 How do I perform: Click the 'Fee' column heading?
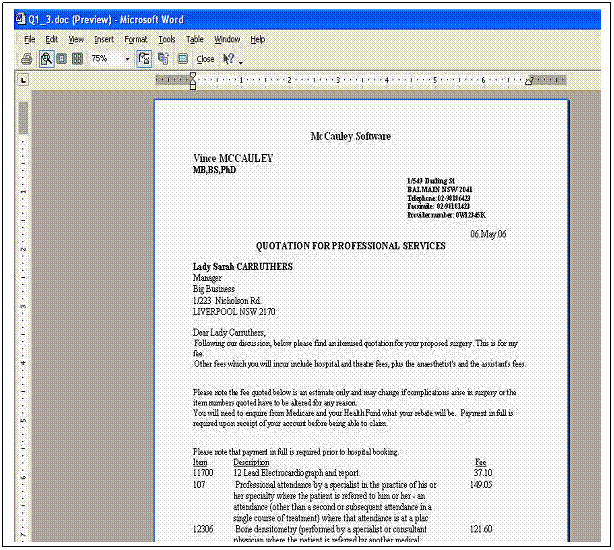[x=481, y=462]
